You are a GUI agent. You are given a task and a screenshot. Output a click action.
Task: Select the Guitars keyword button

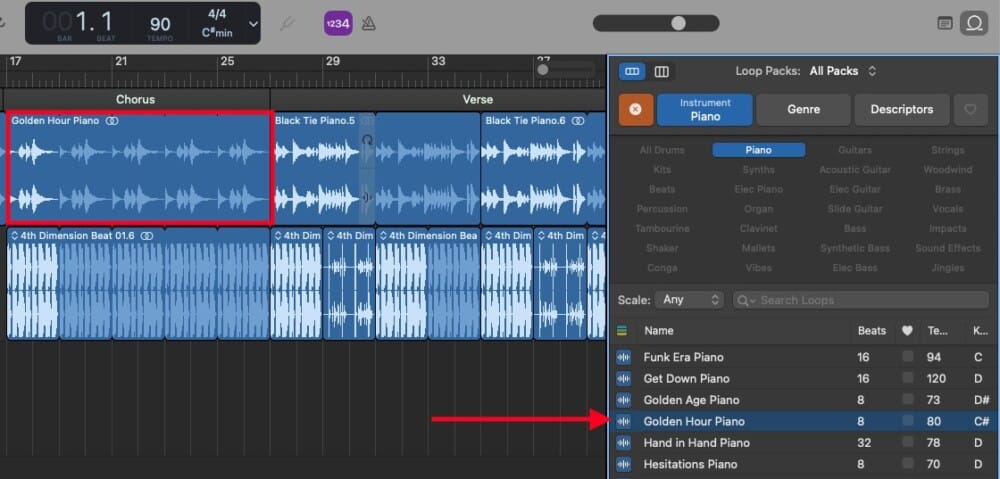[x=855, y=150]
